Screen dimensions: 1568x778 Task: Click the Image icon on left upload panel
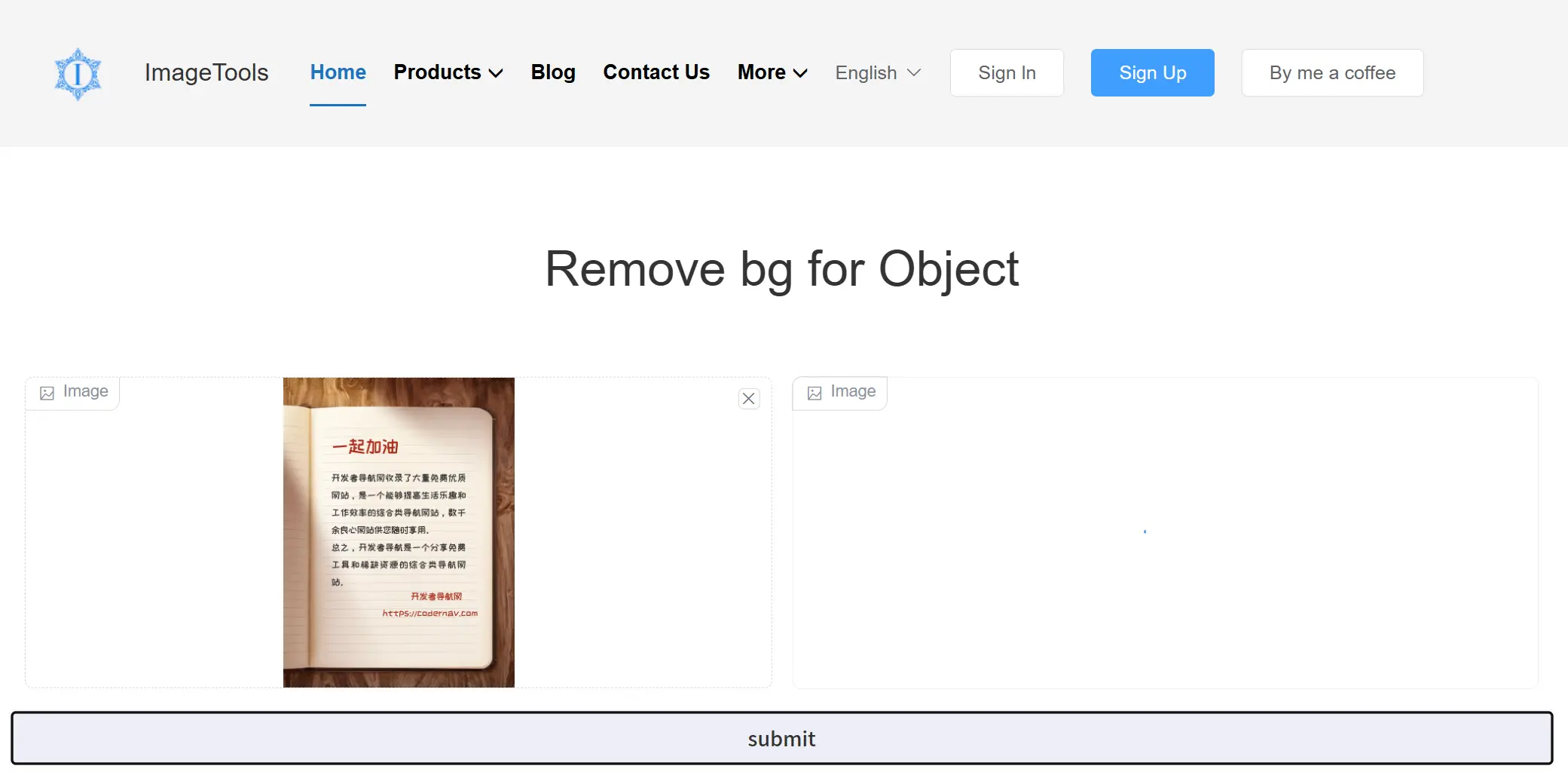tap(47, 393)
